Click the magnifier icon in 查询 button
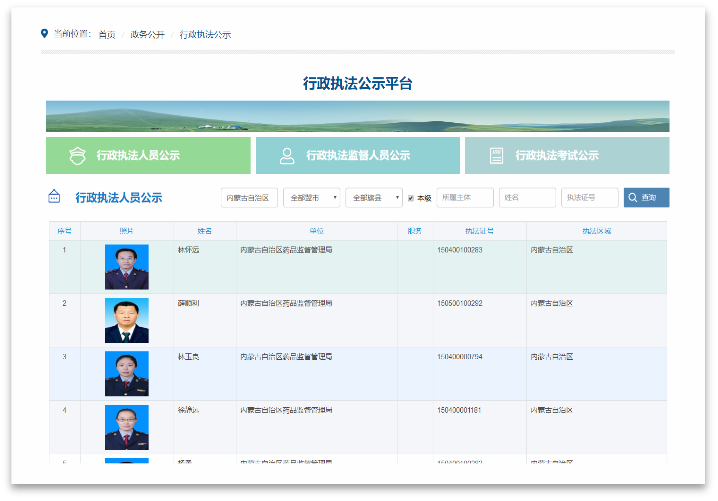This screenshot has width=718, height=501. pyautogui.click(x=633, y=198)
